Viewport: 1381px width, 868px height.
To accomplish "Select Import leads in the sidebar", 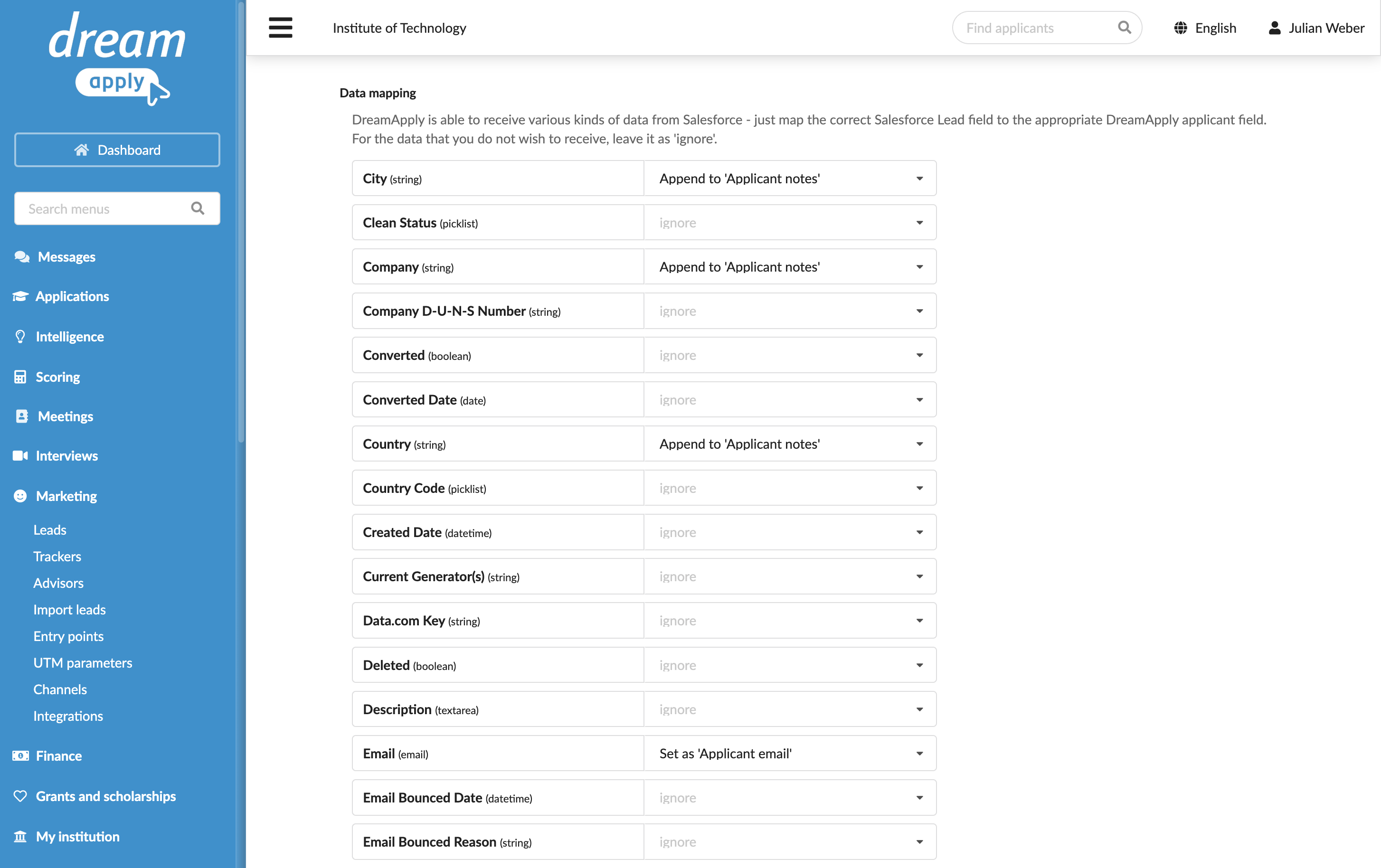I will (x=69, y=609).
